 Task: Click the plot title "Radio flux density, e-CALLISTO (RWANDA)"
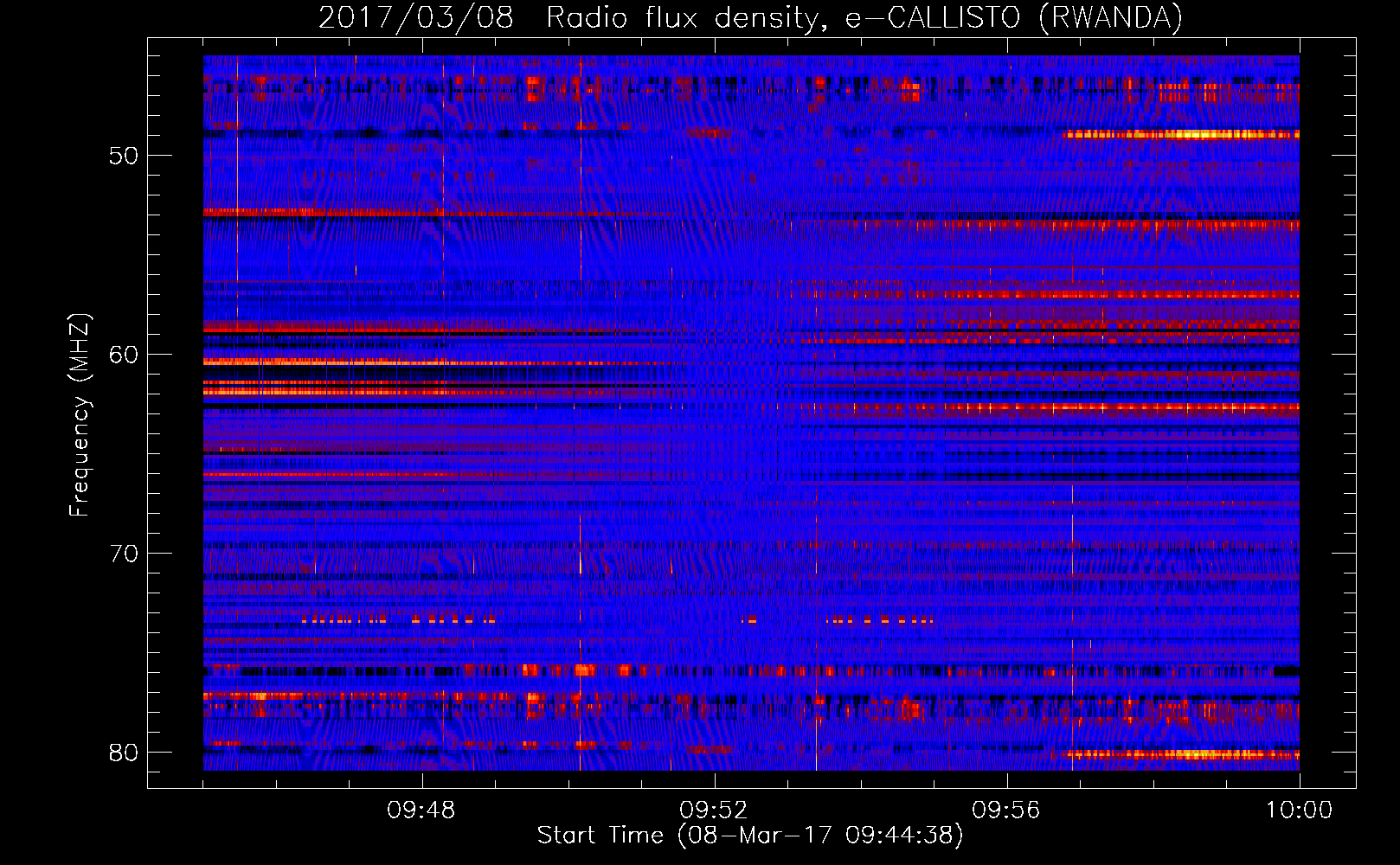[x=864, y=18]
